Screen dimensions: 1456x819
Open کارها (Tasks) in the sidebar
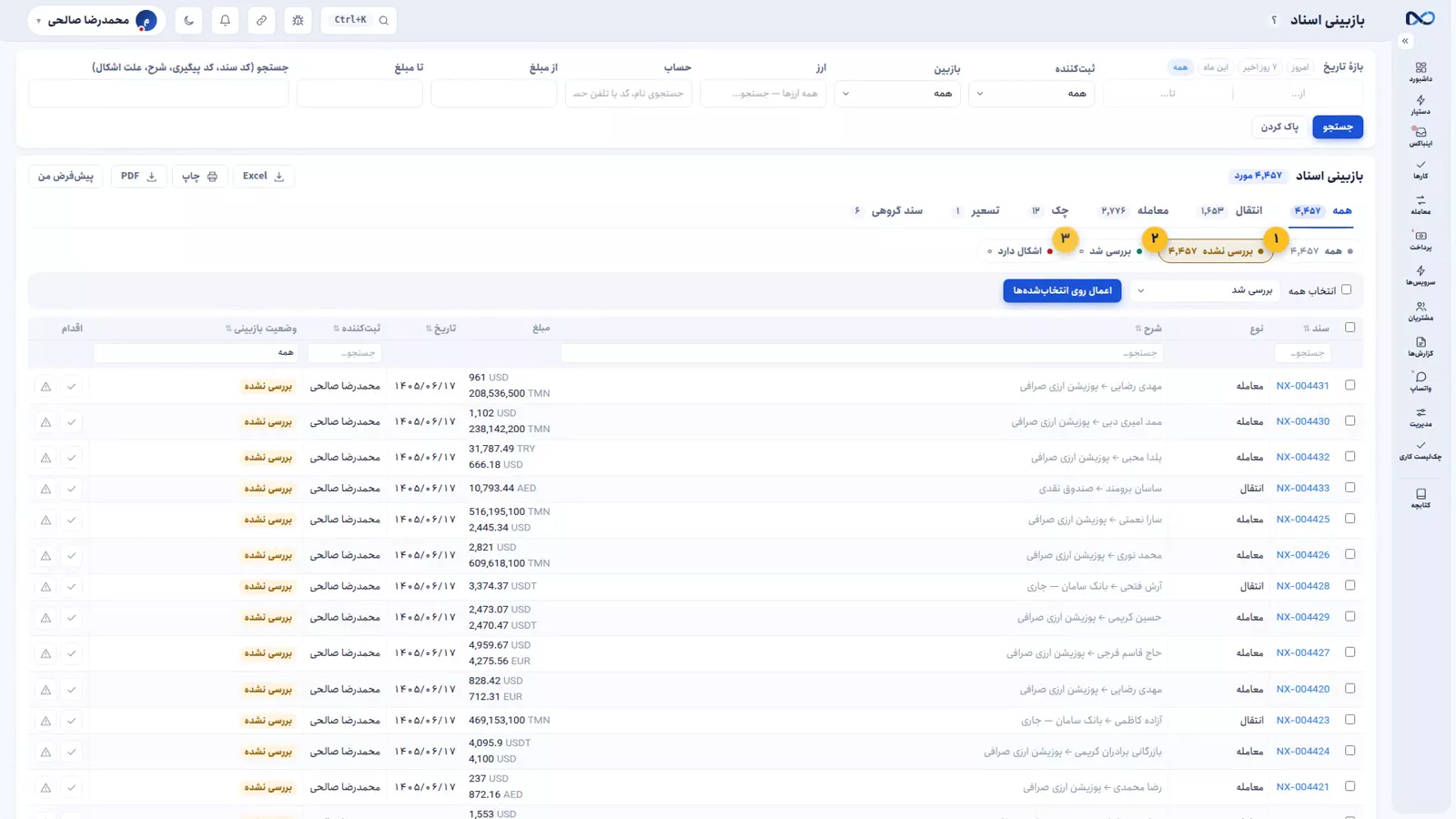coord(1421,169)
